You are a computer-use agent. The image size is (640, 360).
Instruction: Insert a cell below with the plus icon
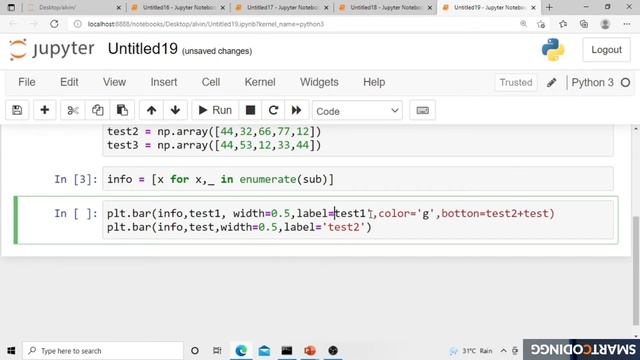44,110
